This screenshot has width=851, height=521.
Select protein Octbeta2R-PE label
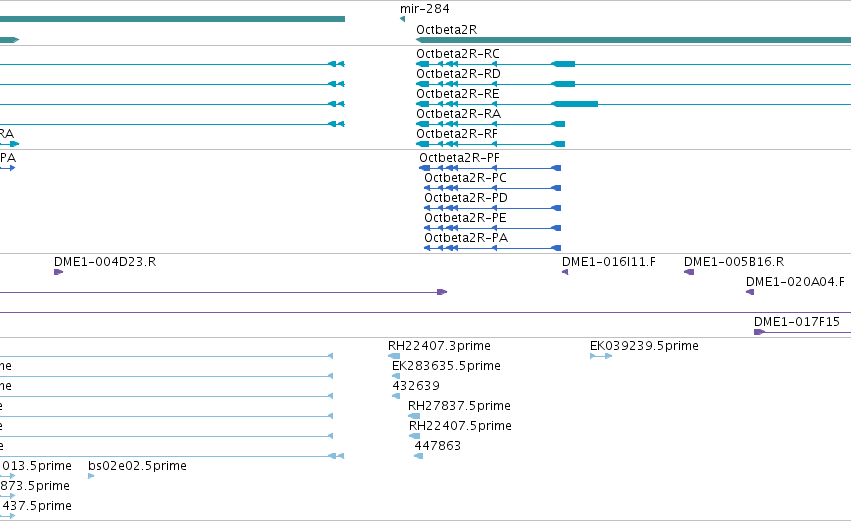pos(465,218)
